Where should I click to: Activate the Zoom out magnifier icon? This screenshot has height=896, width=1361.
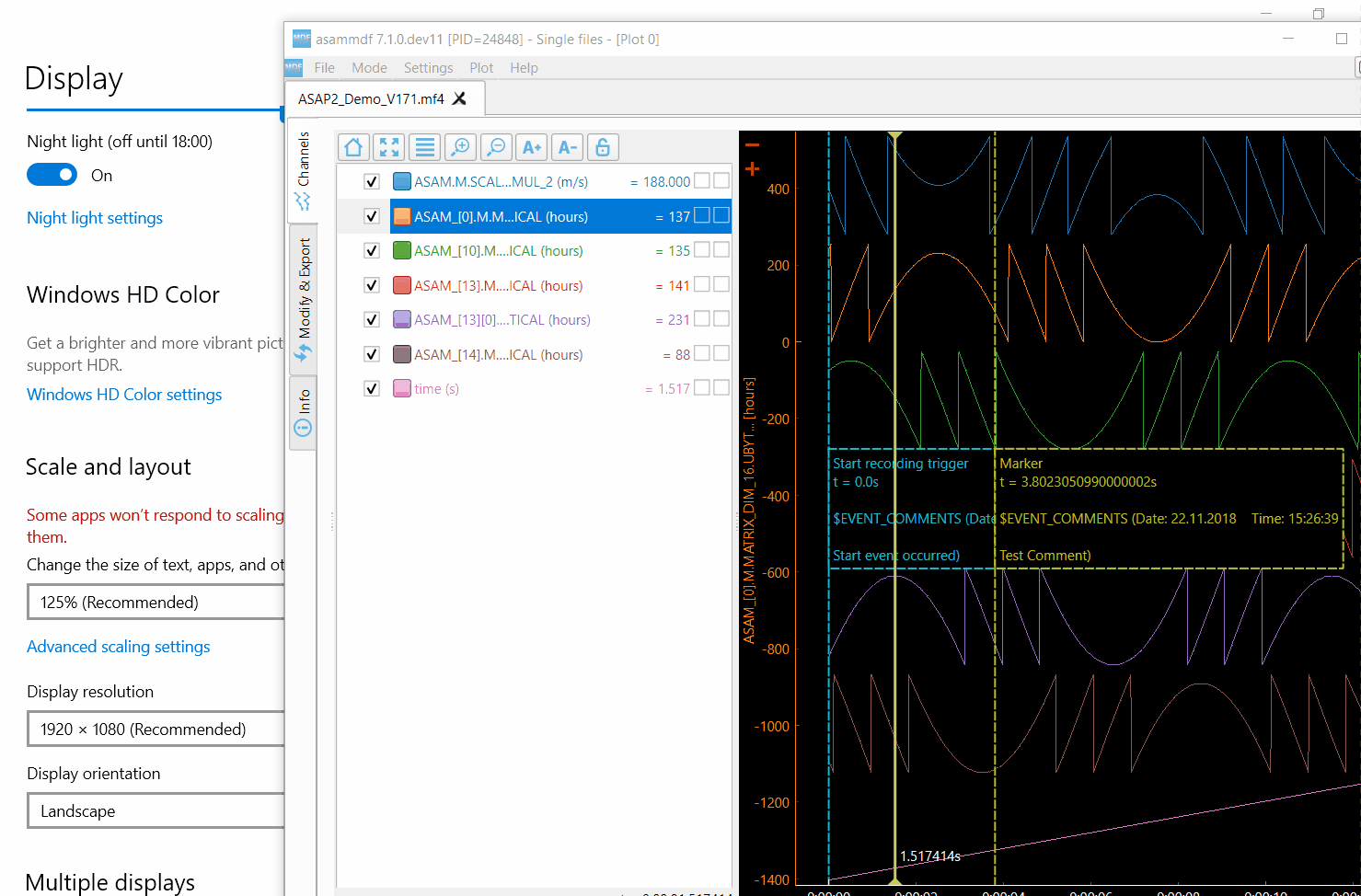click(496, 146)
